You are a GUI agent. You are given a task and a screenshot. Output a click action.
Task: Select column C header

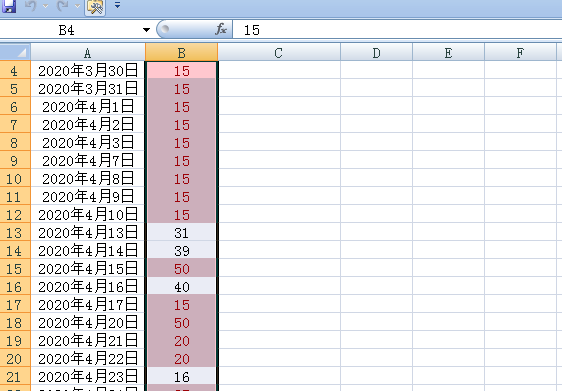pyautogui.click(x=279, y=52)
